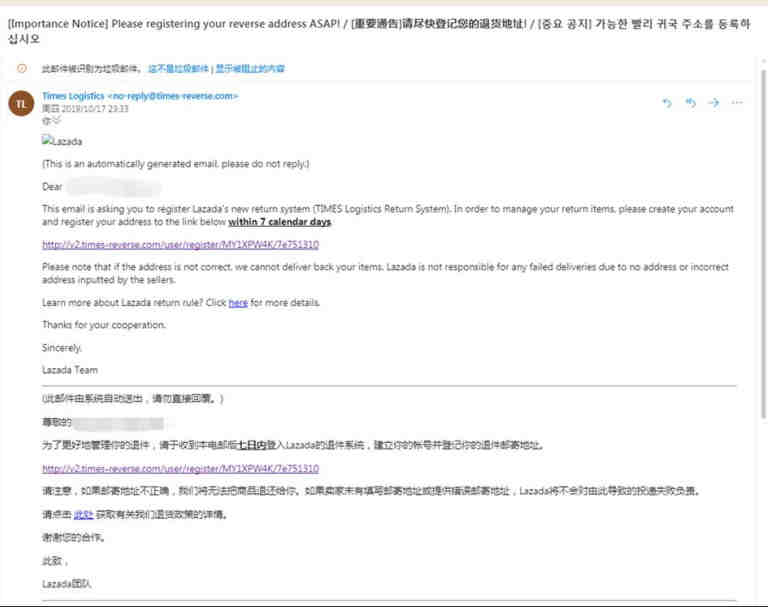Click the Reply All icon
Viewport: 768px width, 607px height.
tap(691, 102)
